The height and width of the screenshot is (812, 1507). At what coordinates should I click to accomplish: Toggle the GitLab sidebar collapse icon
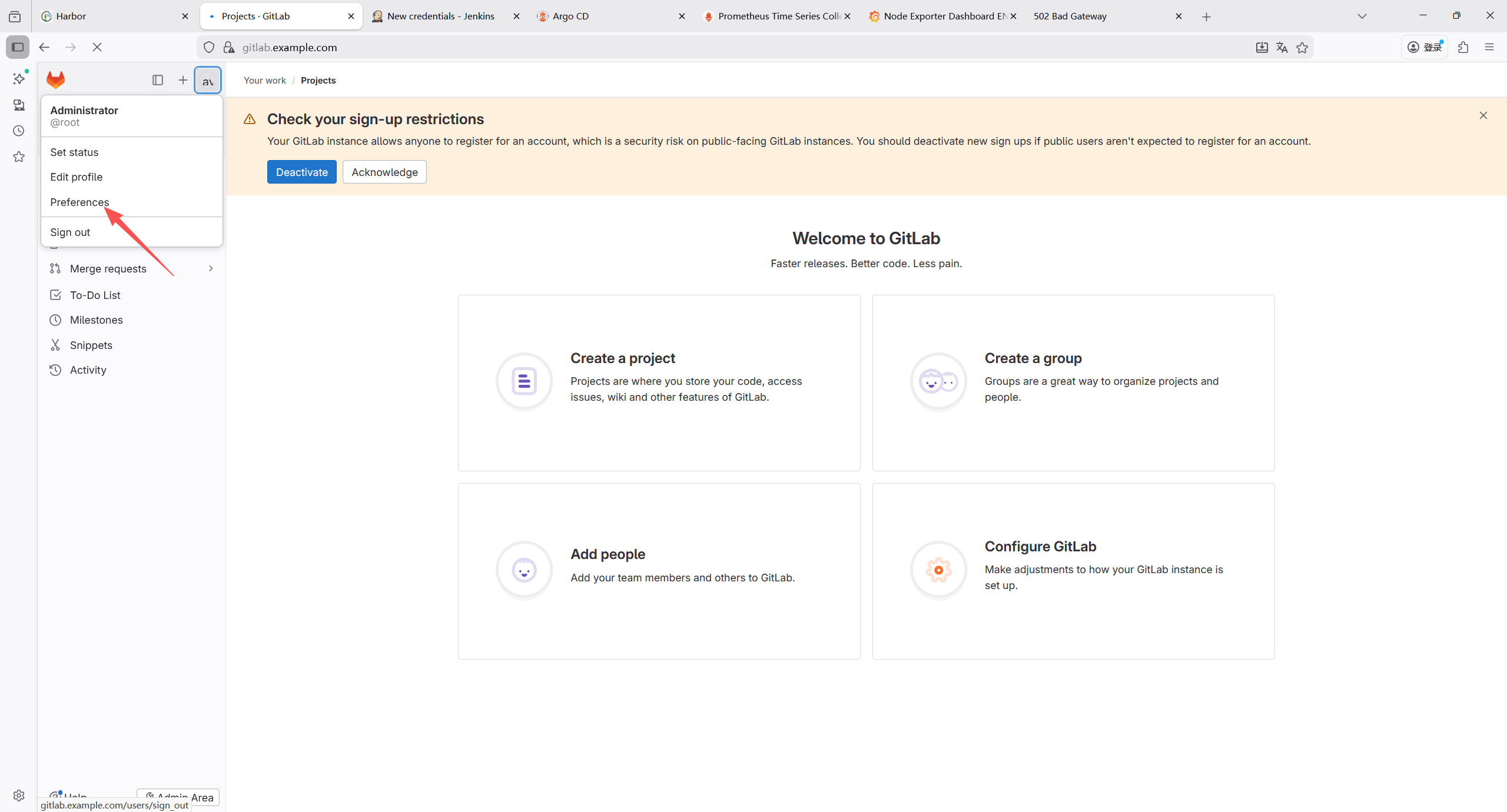[157, 80]
